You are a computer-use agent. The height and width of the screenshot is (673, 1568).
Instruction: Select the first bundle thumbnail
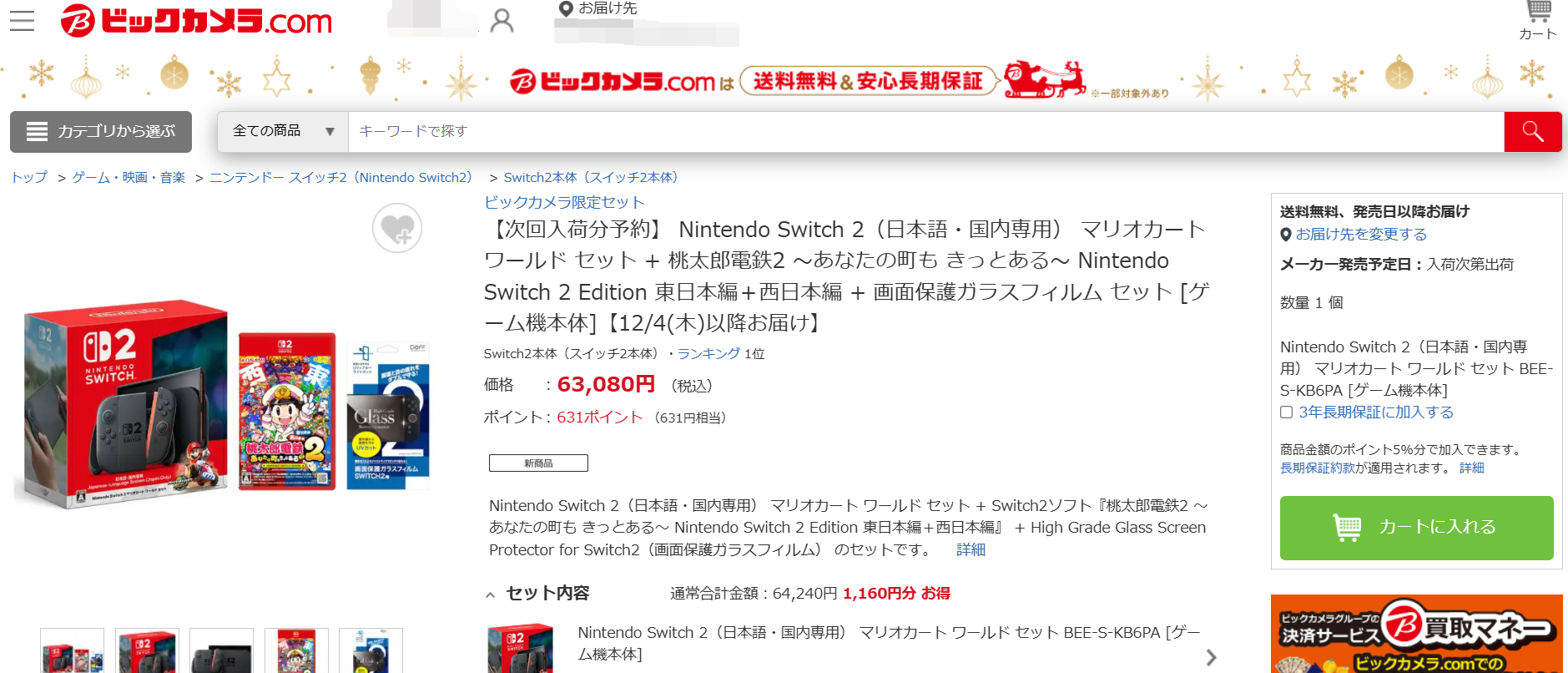[73, 651]
